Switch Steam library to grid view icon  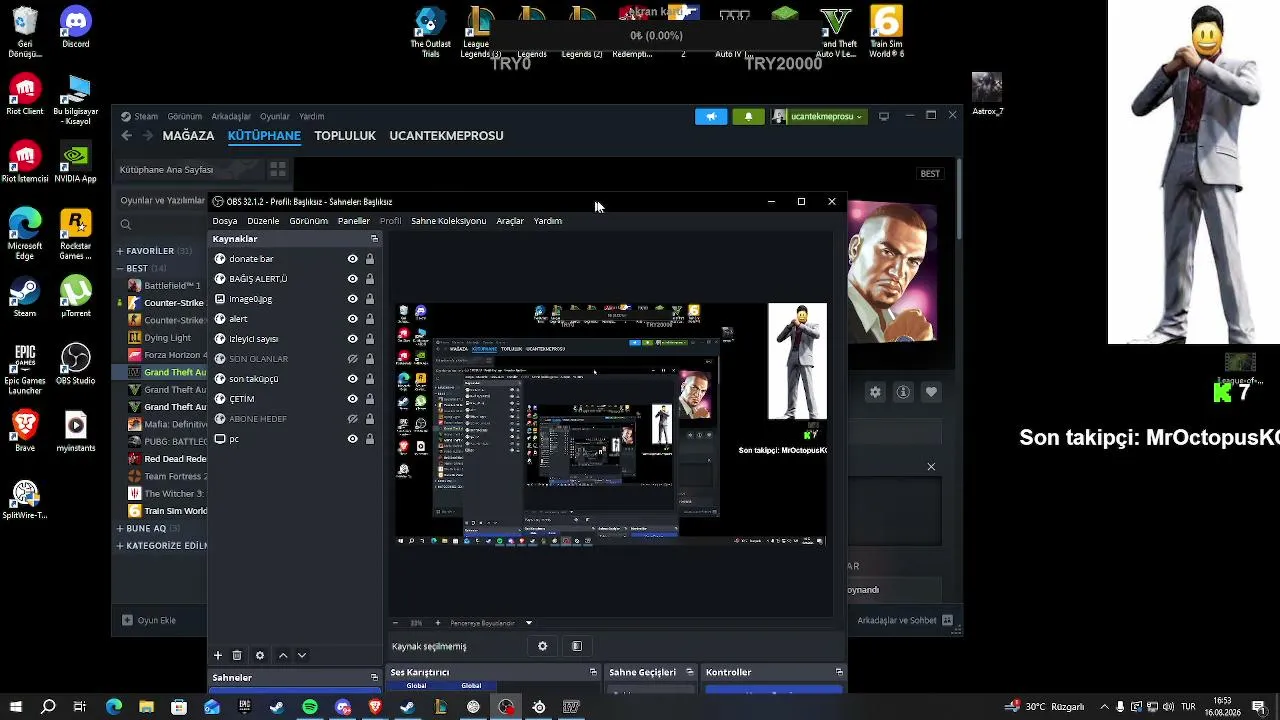click(x=278, y=170)
